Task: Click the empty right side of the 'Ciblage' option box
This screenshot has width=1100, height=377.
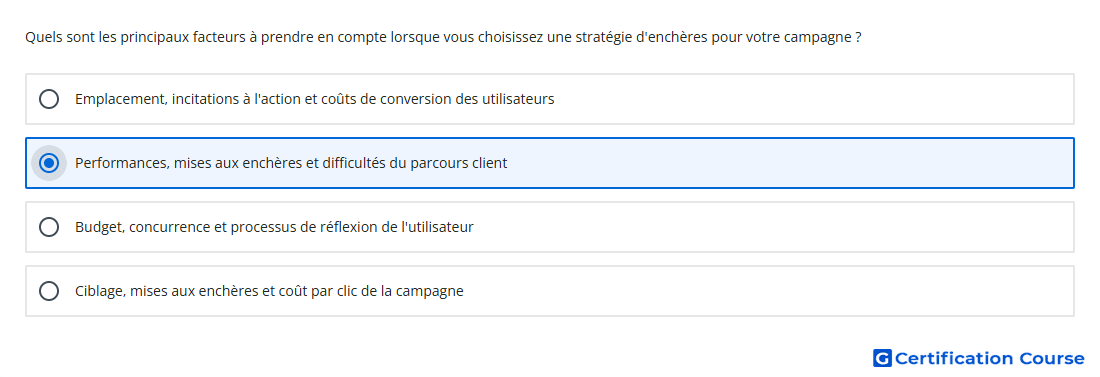Action: 772,291
